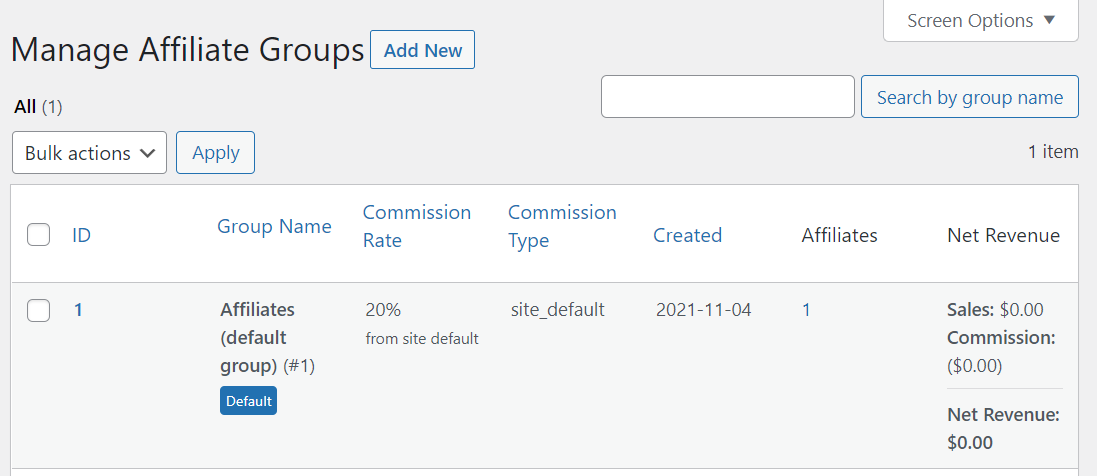Click the Add New button

tap(423, 50)
